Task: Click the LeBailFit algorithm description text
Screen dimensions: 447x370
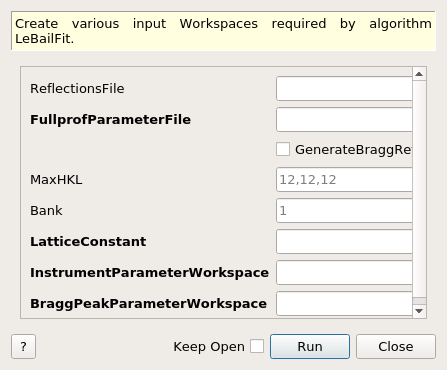Action: pos(223,31)
